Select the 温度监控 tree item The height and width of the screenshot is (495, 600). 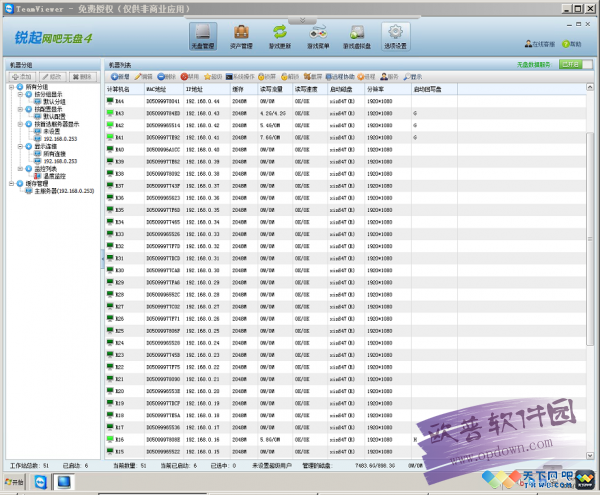pos(54,176)
